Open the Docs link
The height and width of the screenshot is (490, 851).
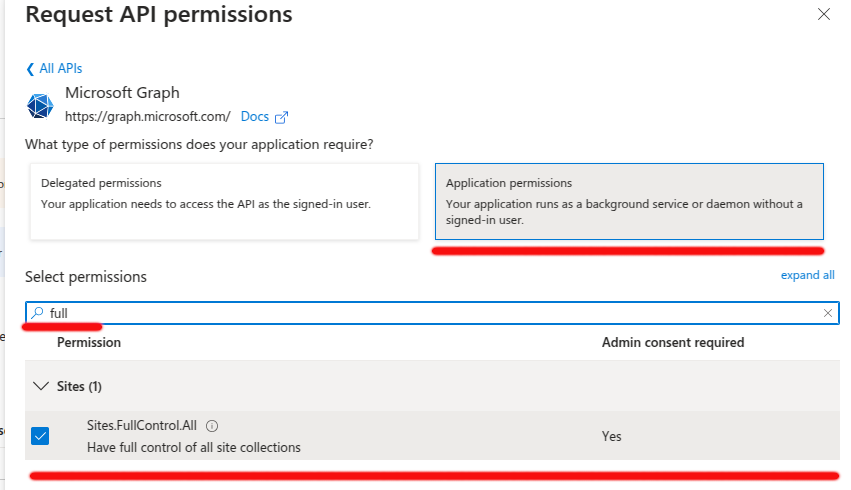(x=255, y=117)
